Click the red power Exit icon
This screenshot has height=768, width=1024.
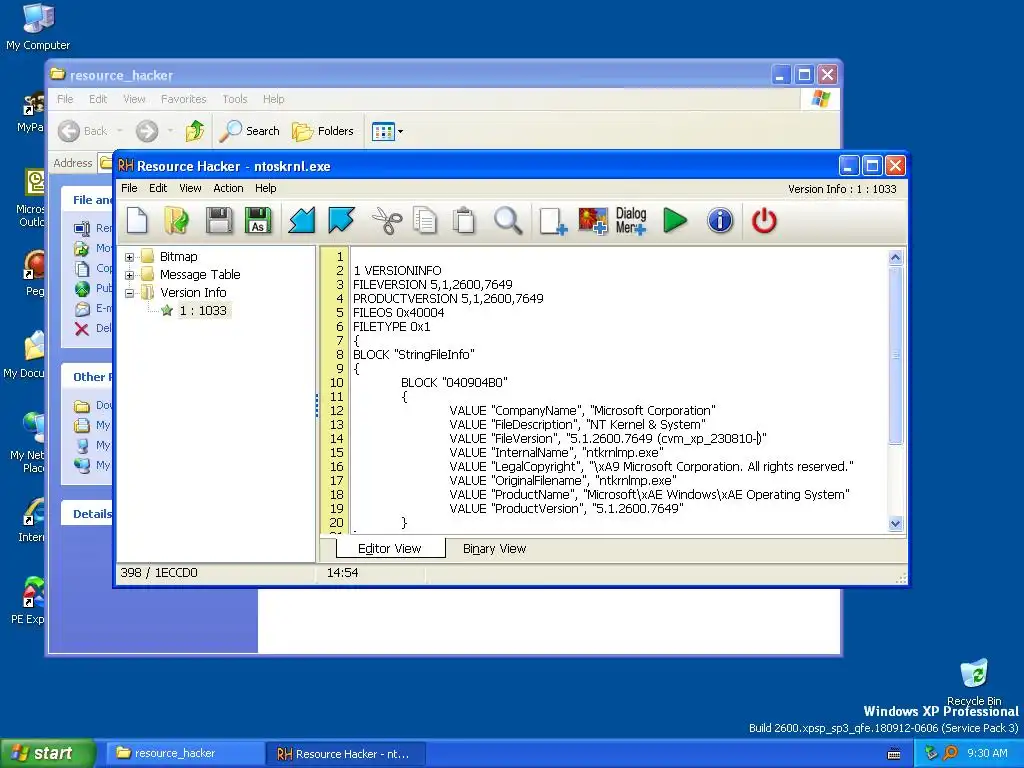coord(764,221)
